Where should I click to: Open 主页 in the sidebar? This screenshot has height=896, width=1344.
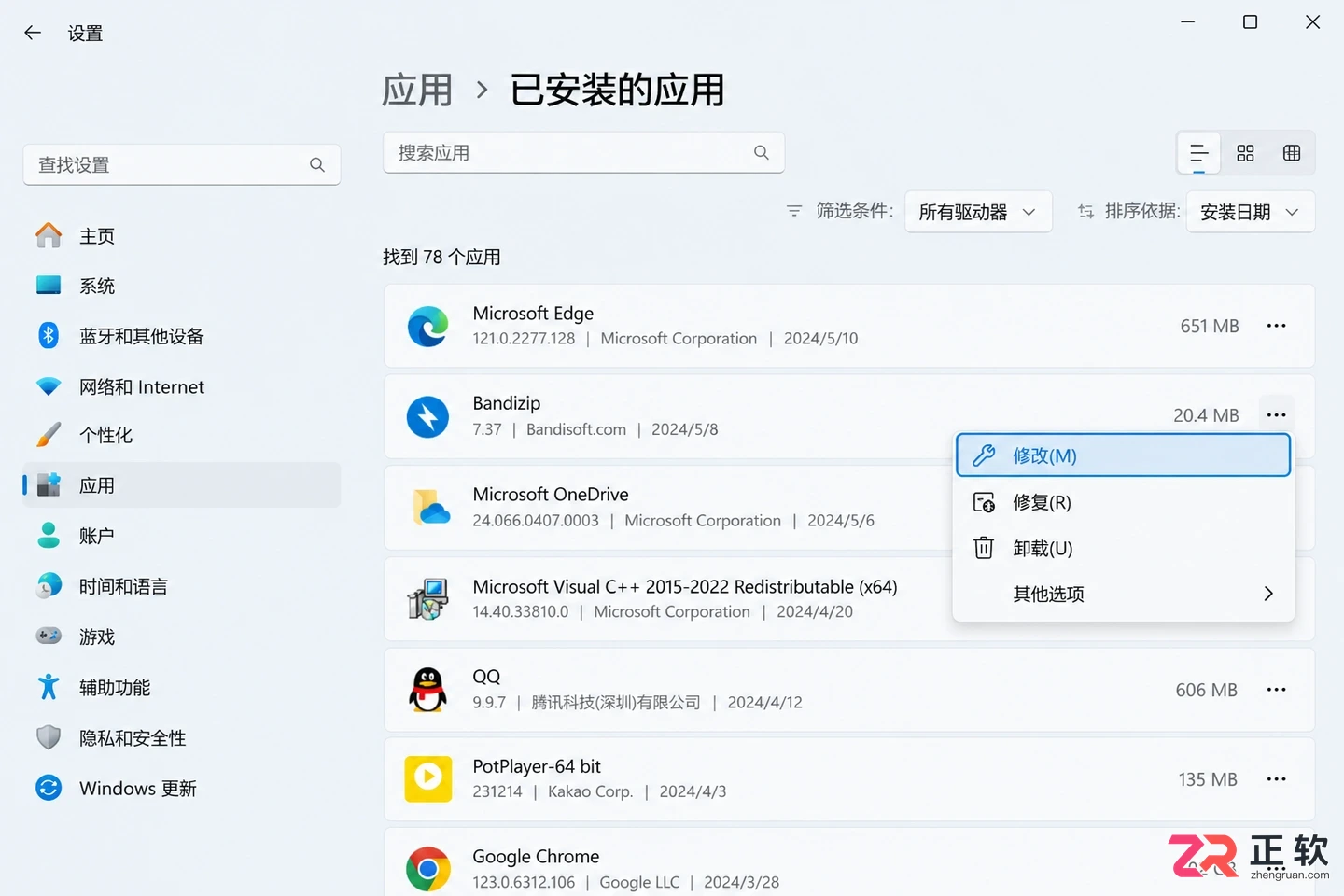[182, 236]
